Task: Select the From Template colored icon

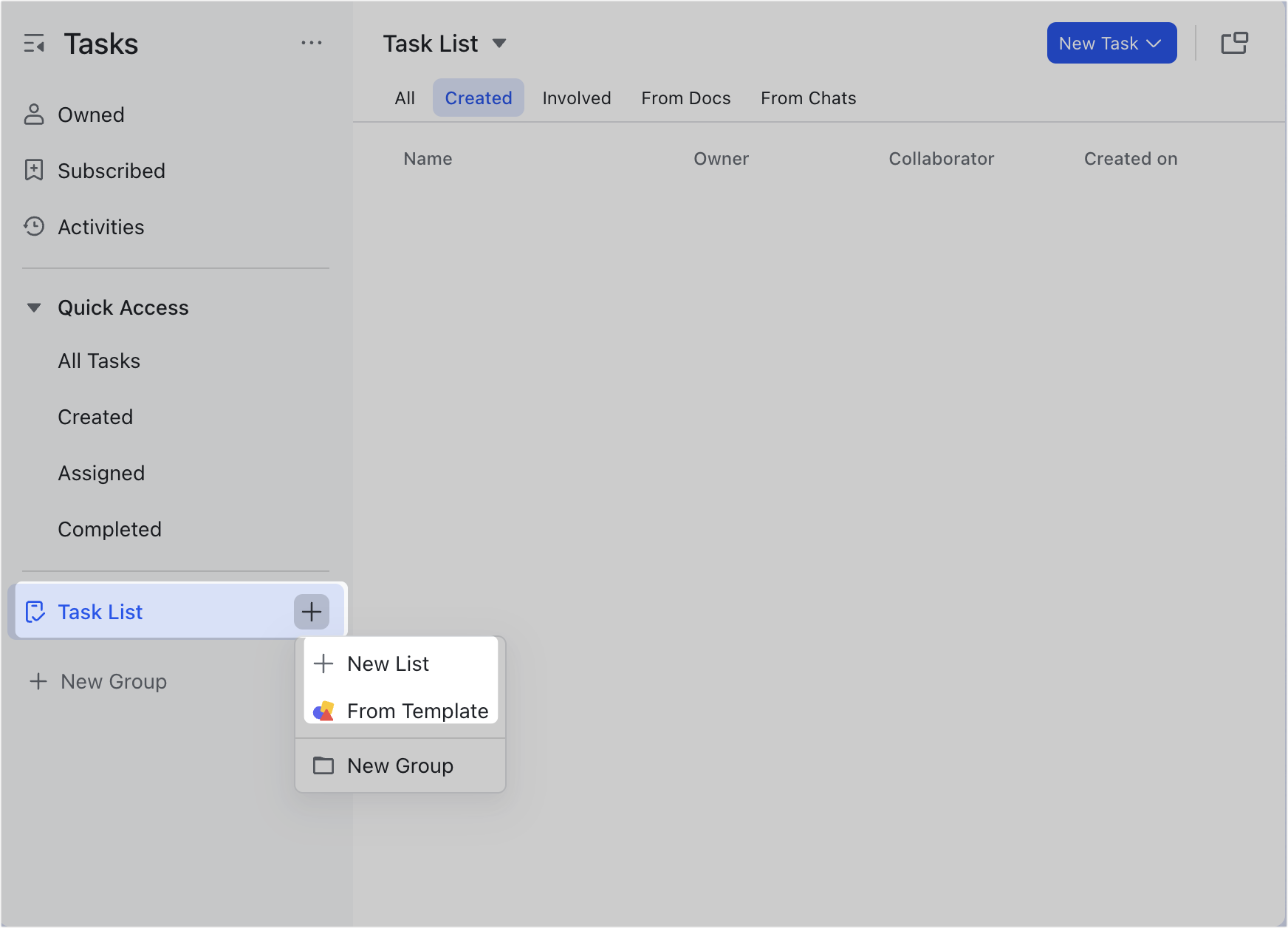Action: (323, 711)
